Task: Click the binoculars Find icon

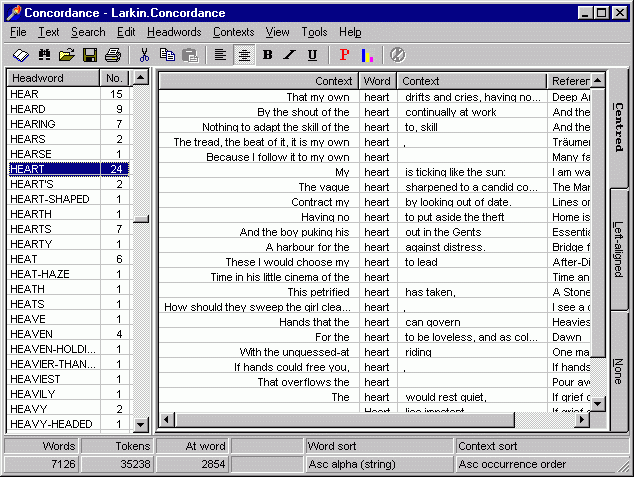Action: pyautogui.click(x=44, y=55)
